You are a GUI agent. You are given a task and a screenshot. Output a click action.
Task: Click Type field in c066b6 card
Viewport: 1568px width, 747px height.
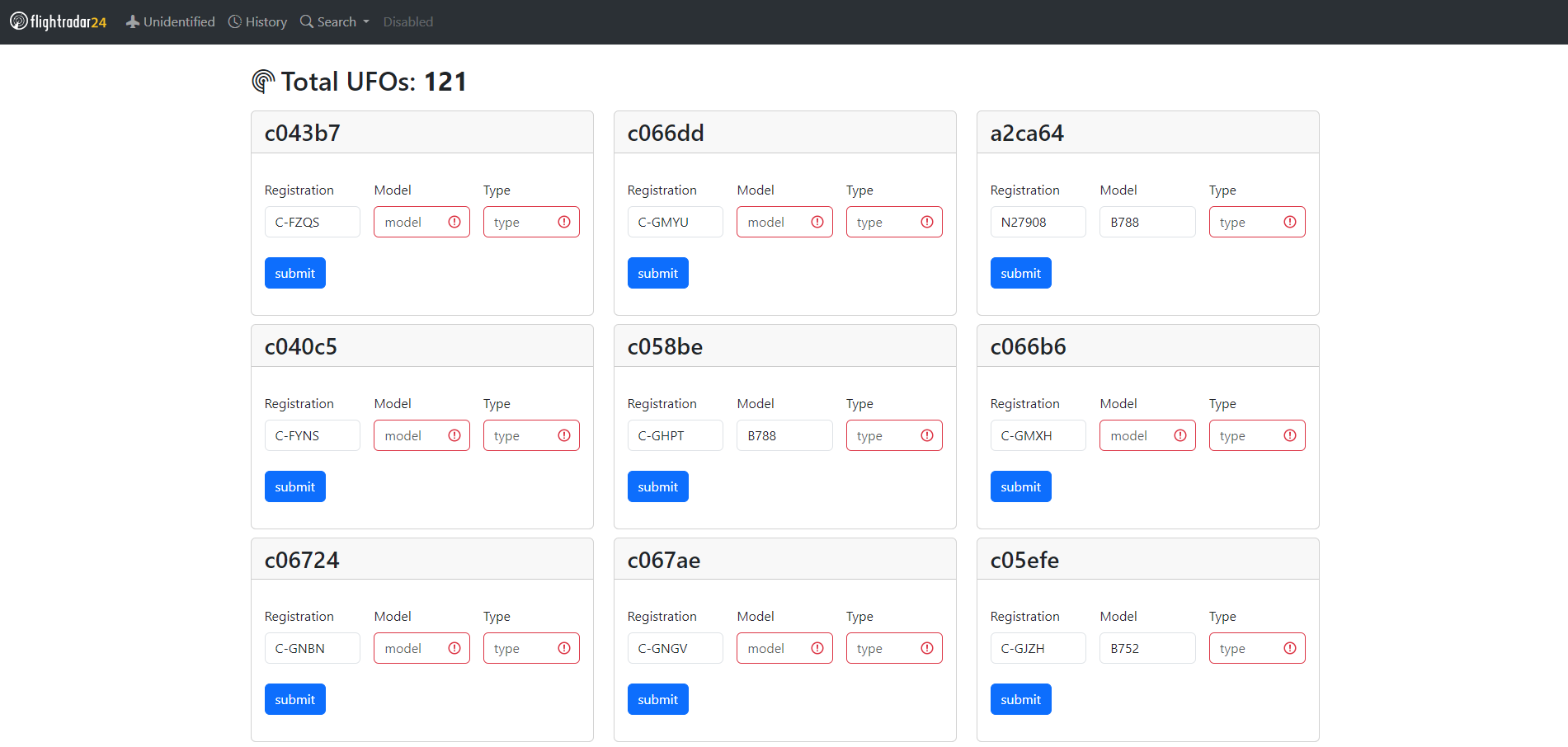1257,435
